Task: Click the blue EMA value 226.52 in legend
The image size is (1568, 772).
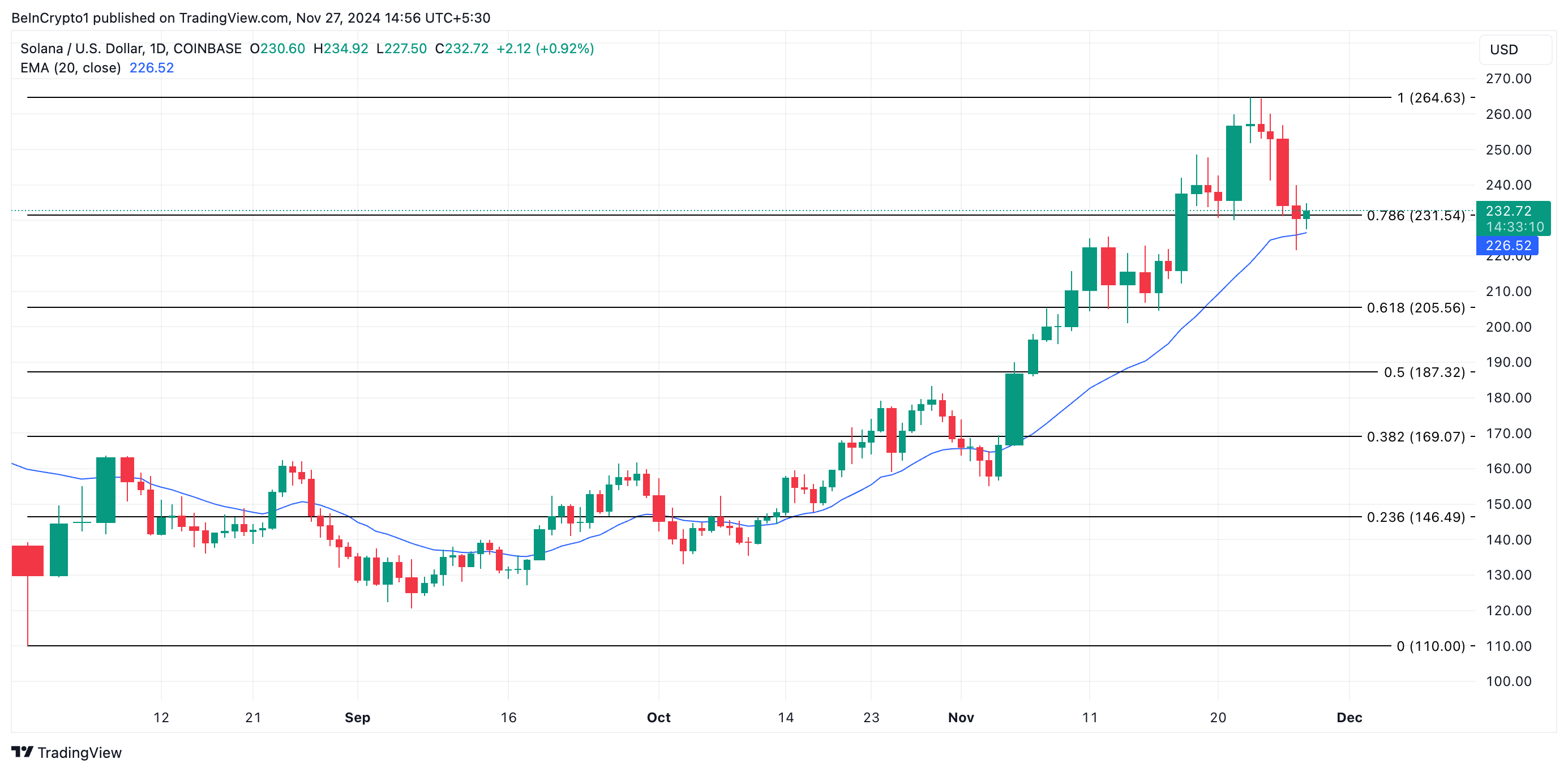Action: (x=152, y=67)
